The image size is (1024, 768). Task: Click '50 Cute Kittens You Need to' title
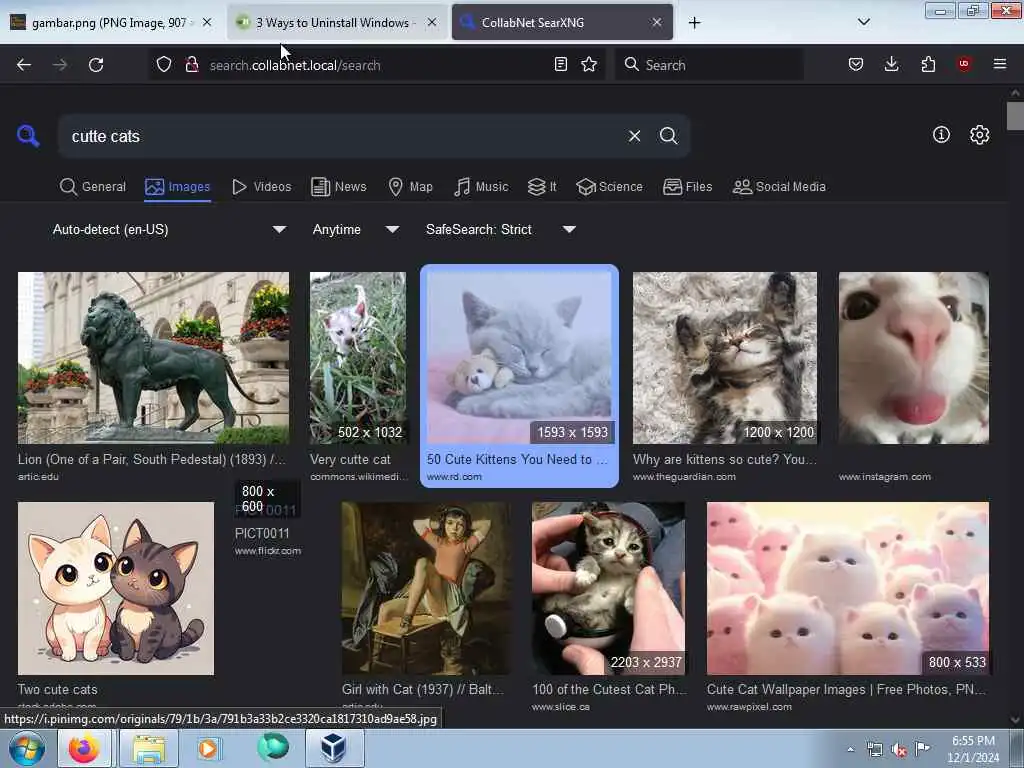517,459
